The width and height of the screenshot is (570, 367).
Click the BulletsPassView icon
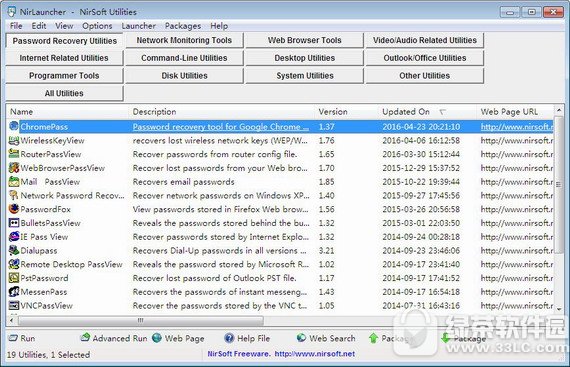click(x=13, y=223)
